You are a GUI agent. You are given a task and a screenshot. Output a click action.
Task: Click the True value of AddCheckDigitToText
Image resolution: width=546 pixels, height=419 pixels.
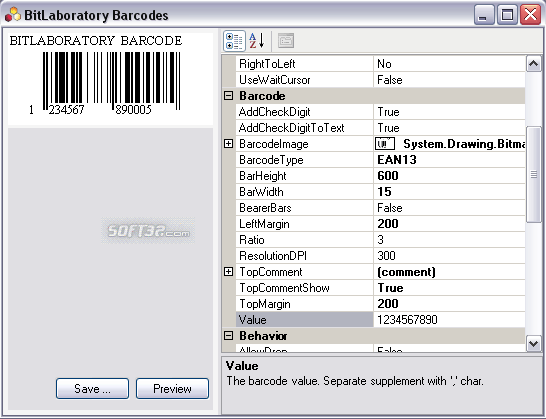point(389,128)
